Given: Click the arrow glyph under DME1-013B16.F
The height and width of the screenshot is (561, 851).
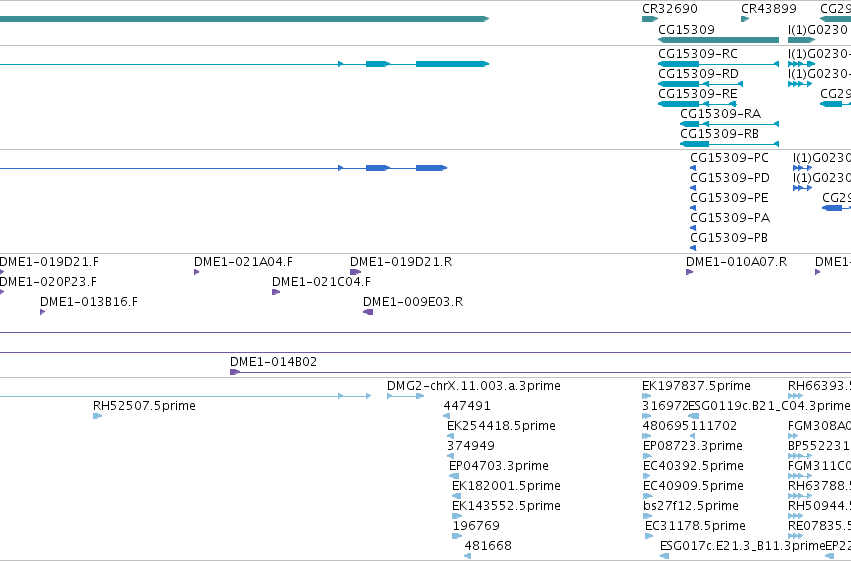Looking at the screenshot, I should 42,312.
